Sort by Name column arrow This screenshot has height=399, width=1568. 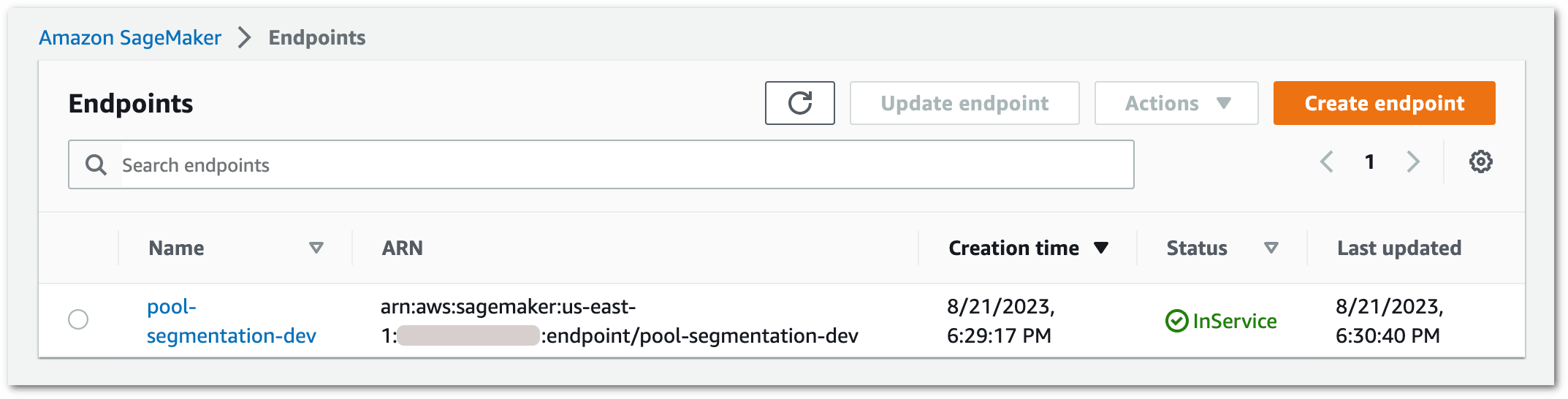(x=316, y=248)
